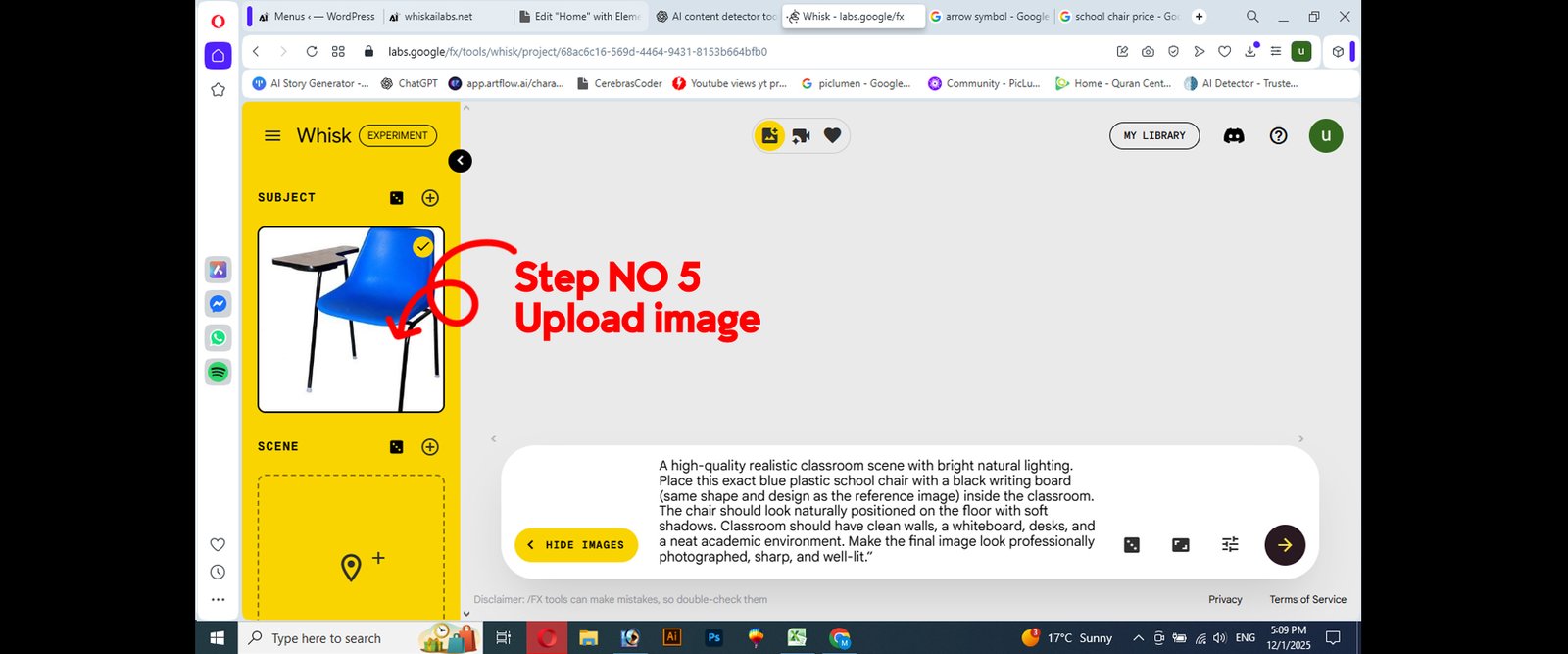Screen dimensions: 1568x654
Task: Switch to the whiskailabs.net browser tab
Action: point(437,17)
